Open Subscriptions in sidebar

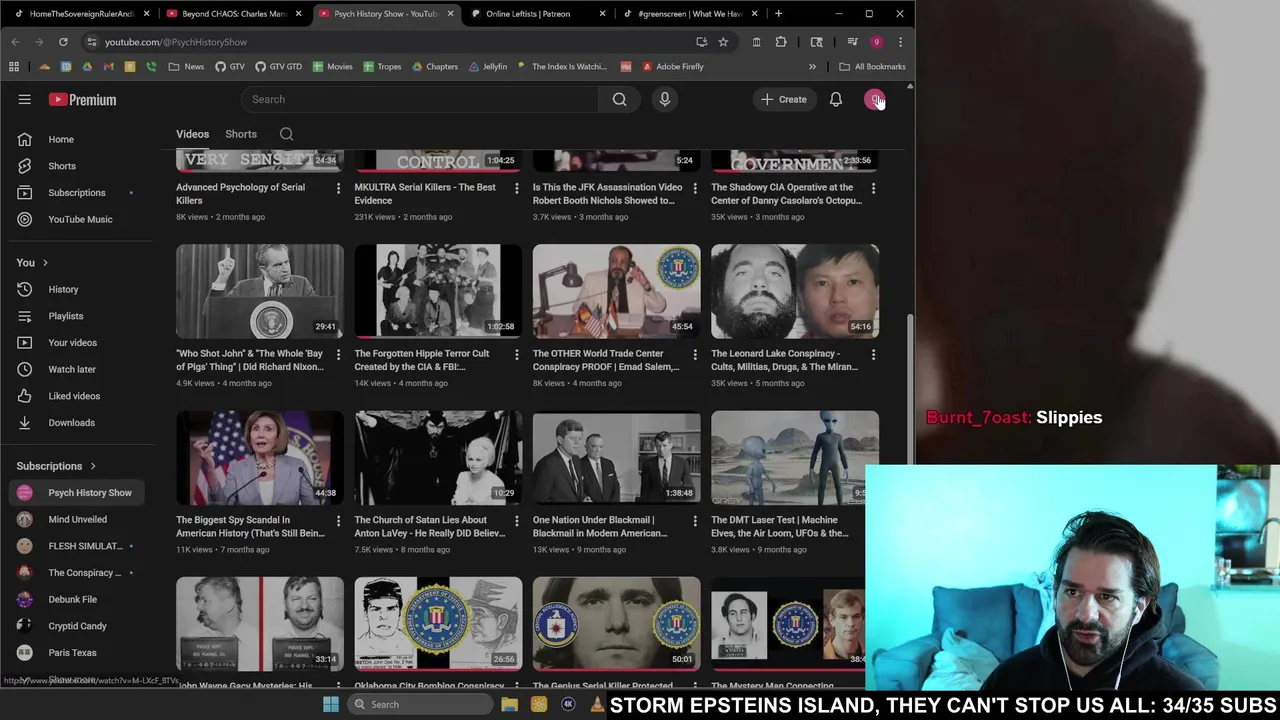[77, 192]
